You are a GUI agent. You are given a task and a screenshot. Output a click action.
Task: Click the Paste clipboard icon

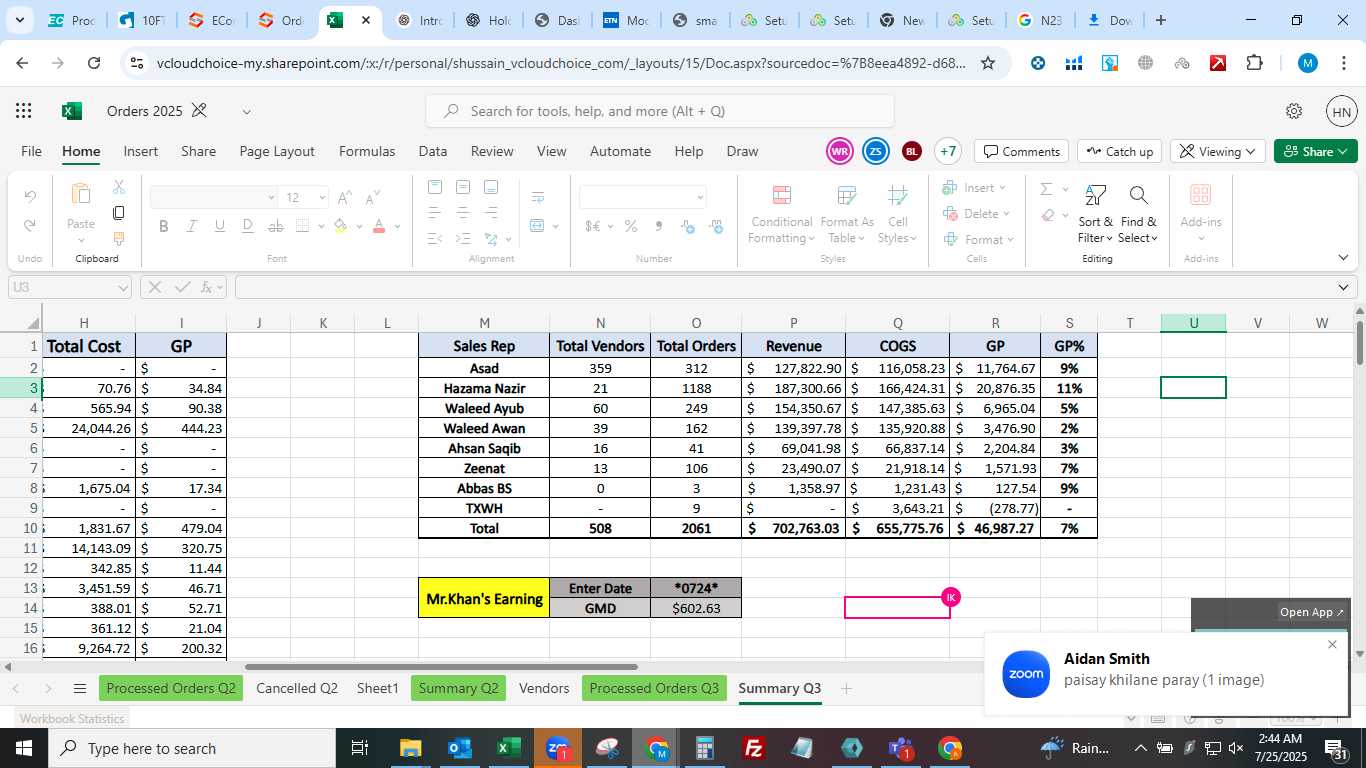tap(81, 194)
